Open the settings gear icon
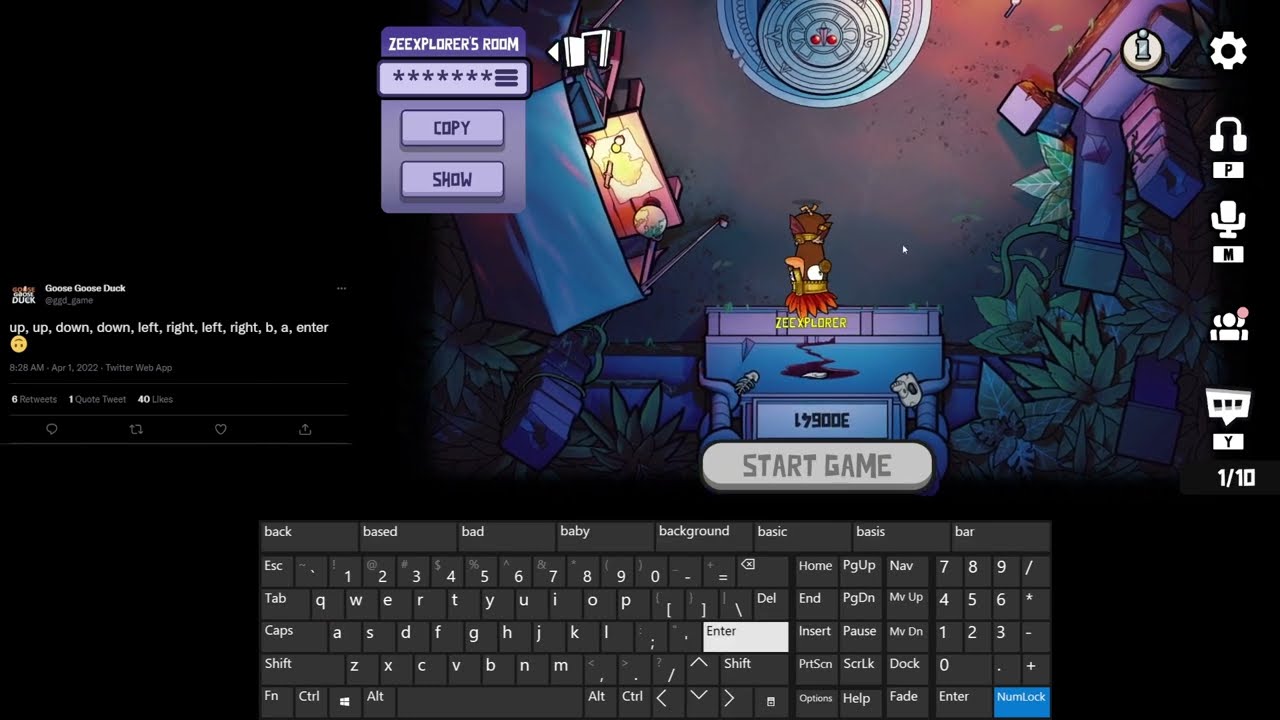Image resolution: width=1280 pixels, height=720 pixels. point(1228,50)
